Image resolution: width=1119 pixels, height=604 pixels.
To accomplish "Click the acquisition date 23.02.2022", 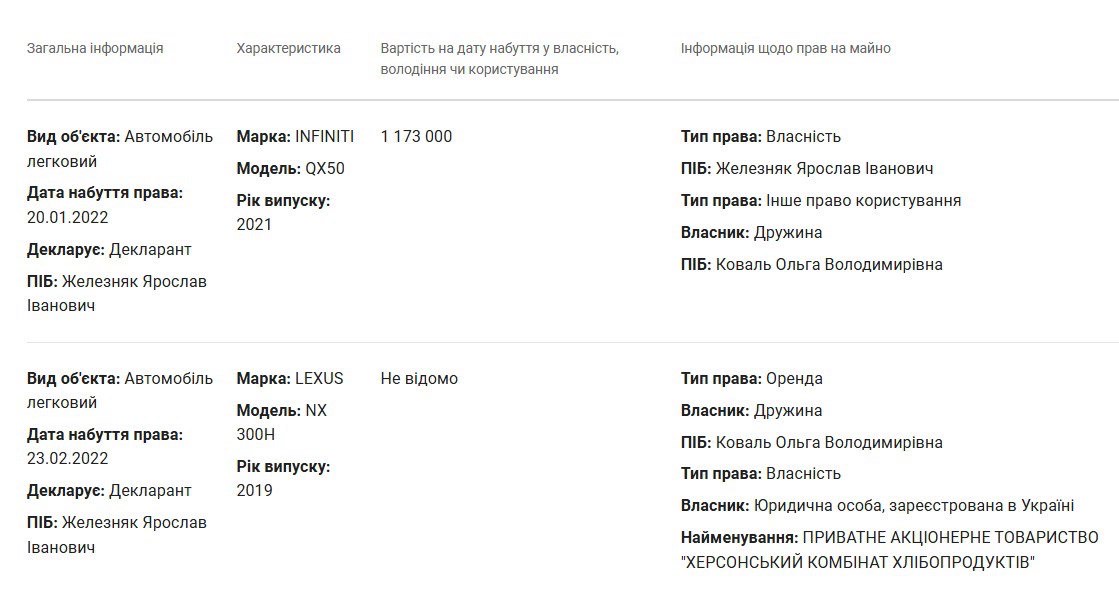I will click(67, 458).
